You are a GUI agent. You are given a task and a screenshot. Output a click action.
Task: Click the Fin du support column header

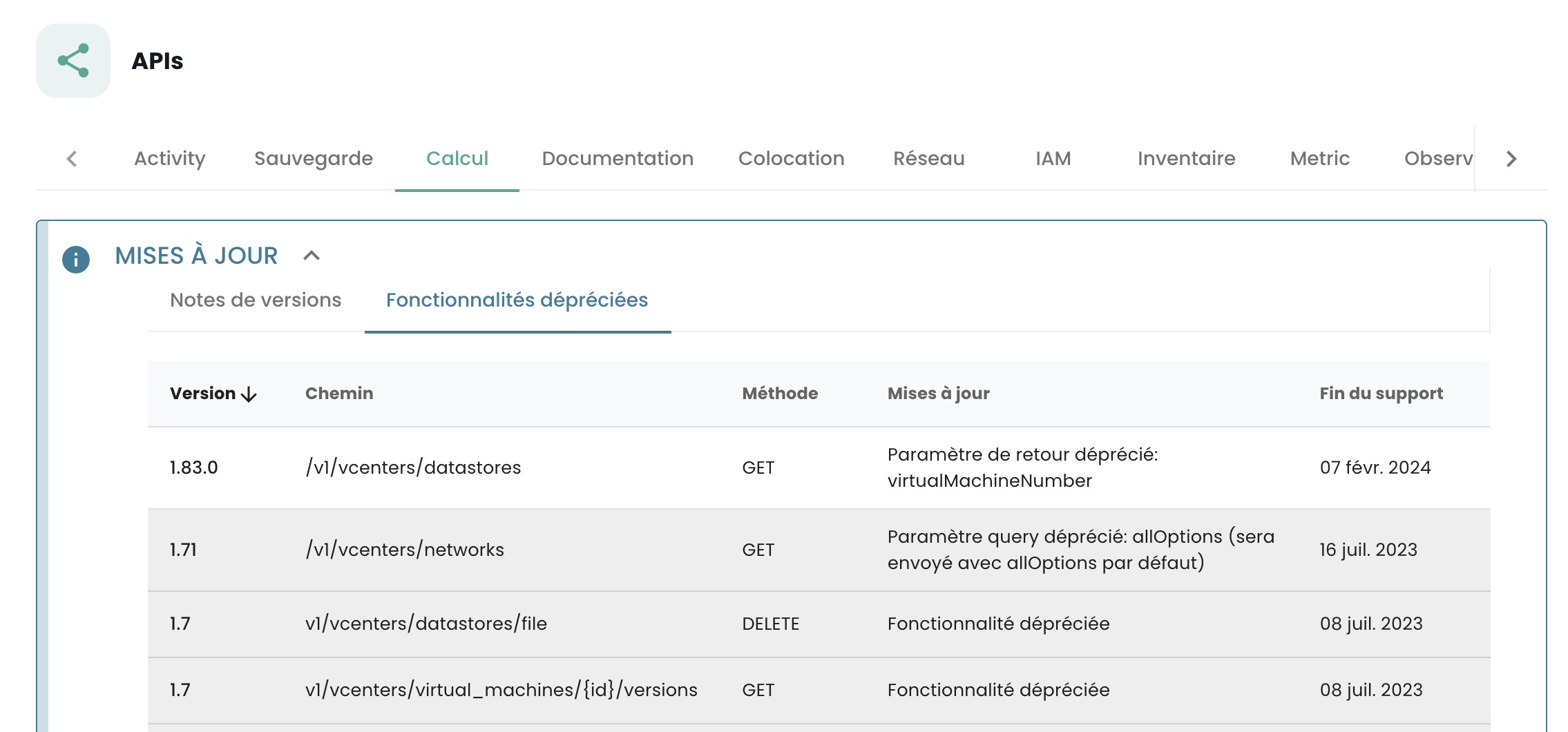pyautogui.click(x=1381, y=394)
